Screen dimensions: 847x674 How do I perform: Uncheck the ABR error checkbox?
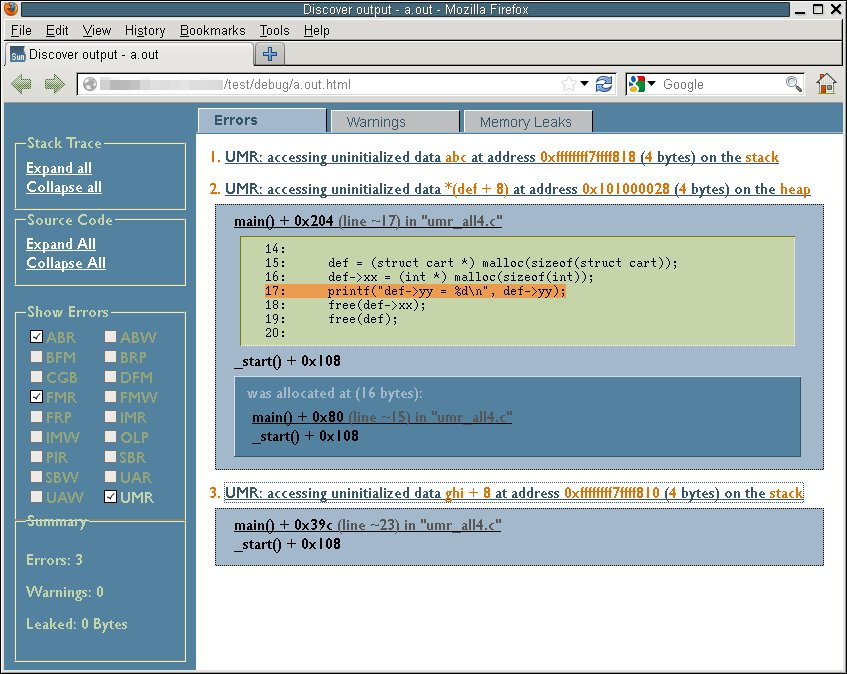click(37, 337)
